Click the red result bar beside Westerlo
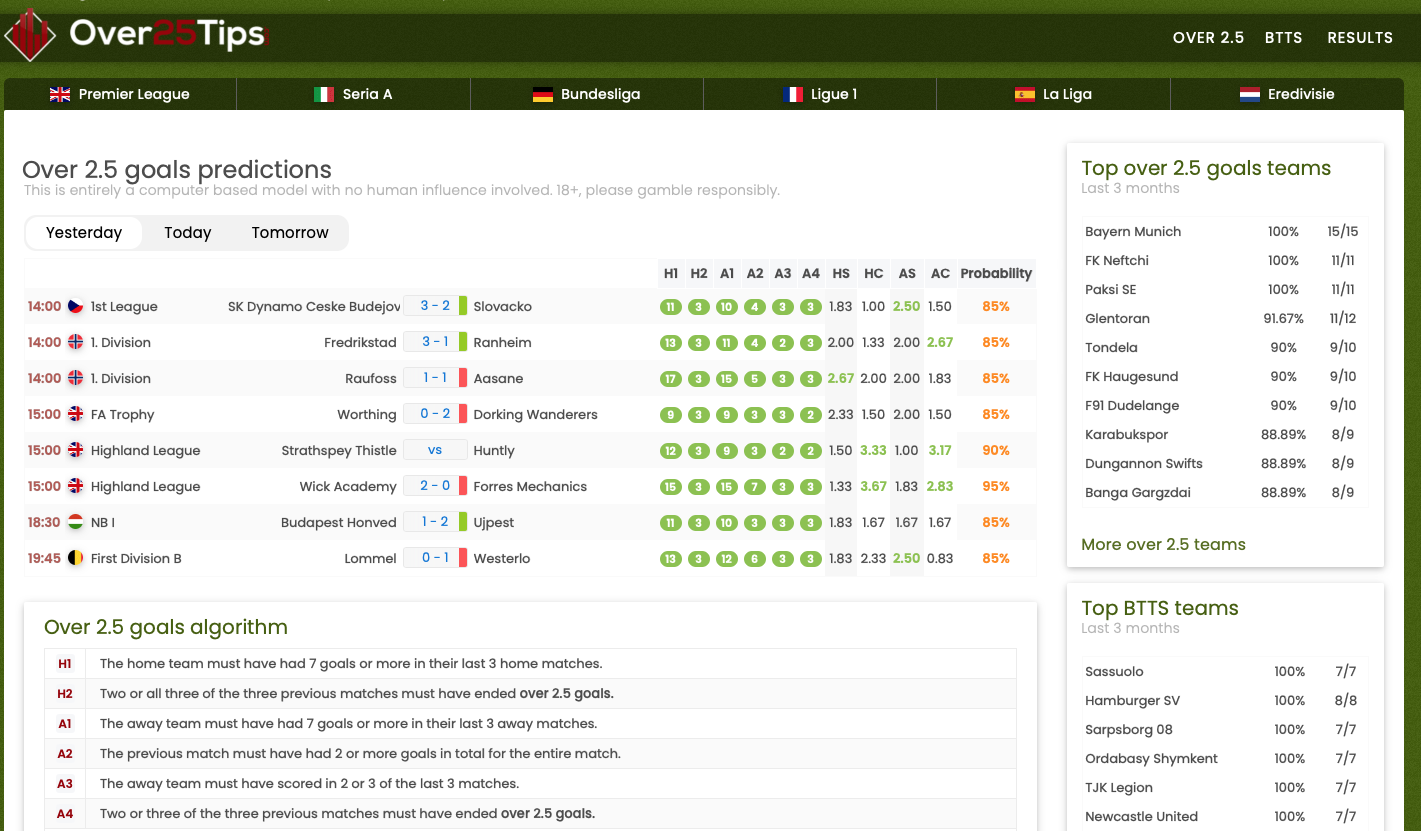 click(x=463, y=558)
